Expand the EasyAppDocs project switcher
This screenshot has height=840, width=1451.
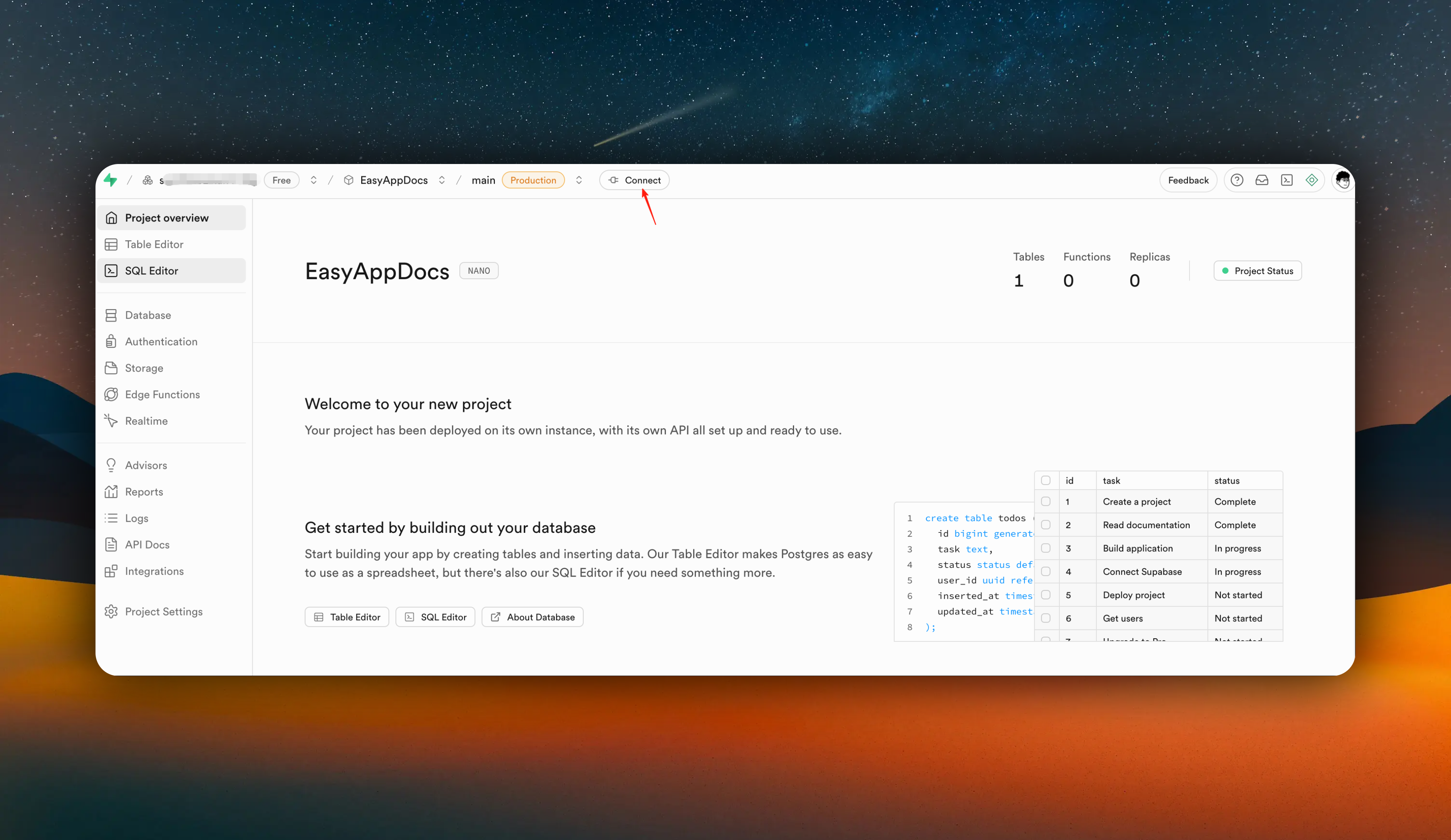442,180
